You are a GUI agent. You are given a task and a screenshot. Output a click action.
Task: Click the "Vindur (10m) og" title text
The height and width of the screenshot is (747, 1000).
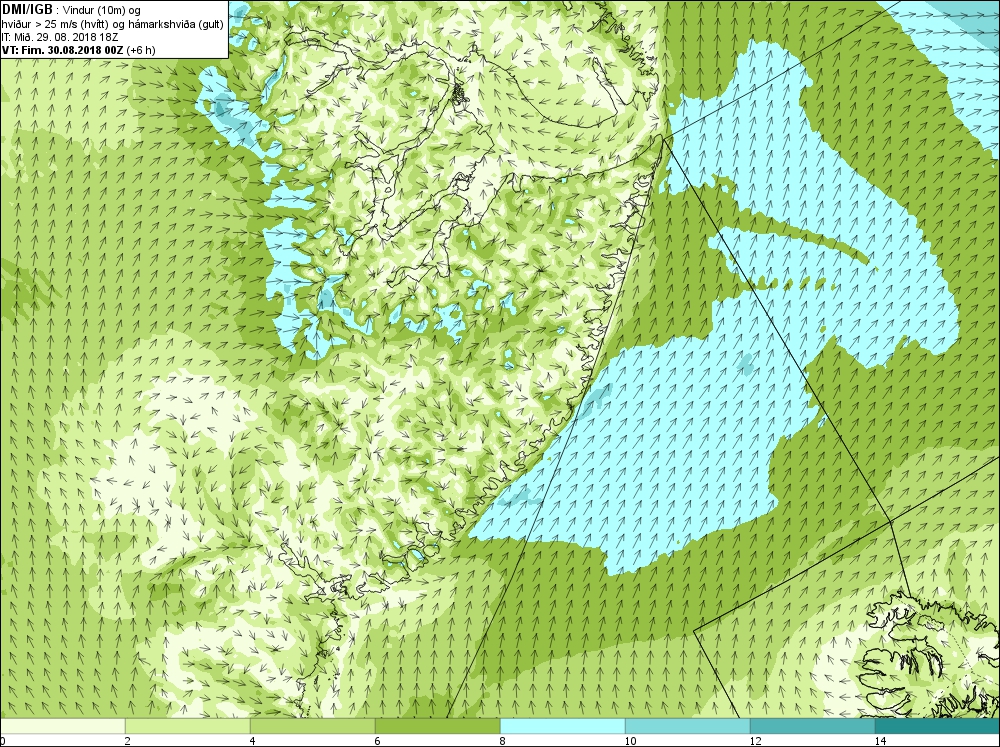tap(102, 10)
